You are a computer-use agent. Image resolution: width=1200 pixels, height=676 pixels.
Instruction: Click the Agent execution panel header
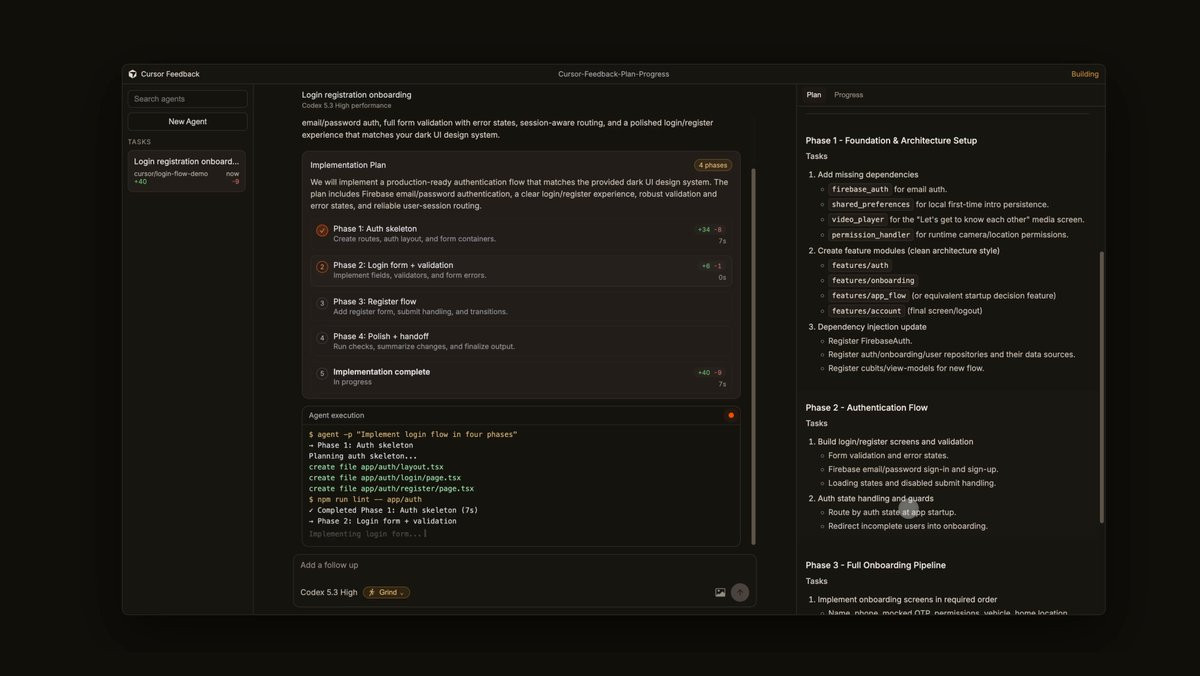[521, 415]
